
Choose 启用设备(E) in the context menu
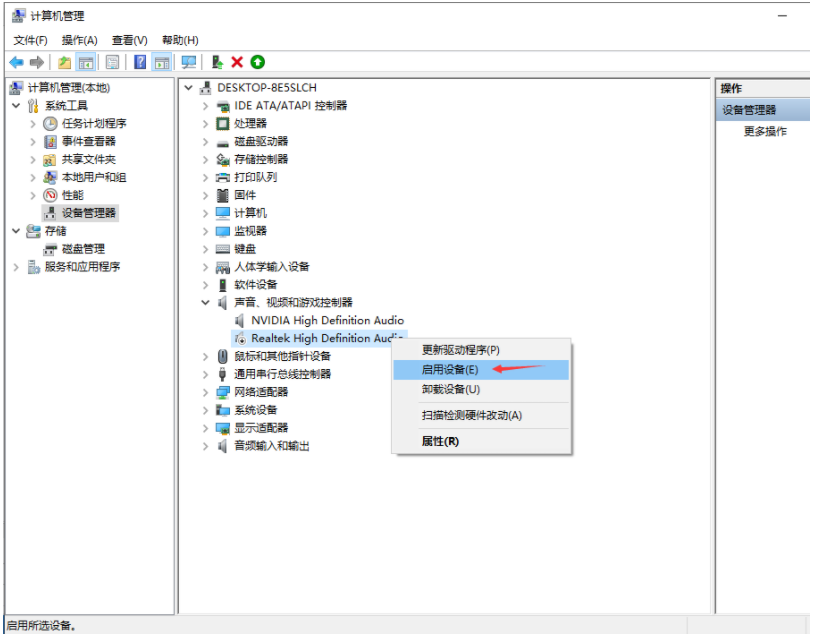tap(450, 370)
